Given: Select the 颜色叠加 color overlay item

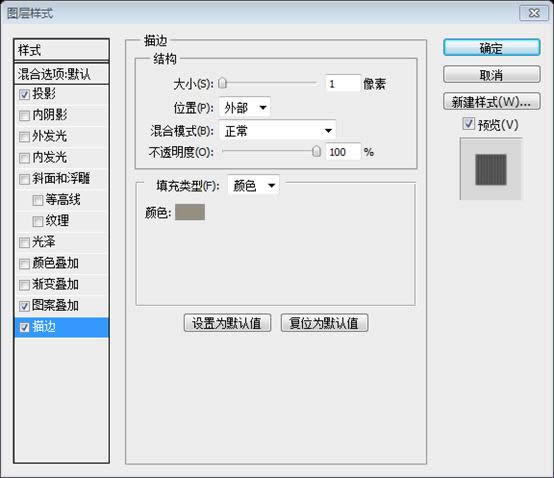Looking at the screenshot, I should click(61, 263).
